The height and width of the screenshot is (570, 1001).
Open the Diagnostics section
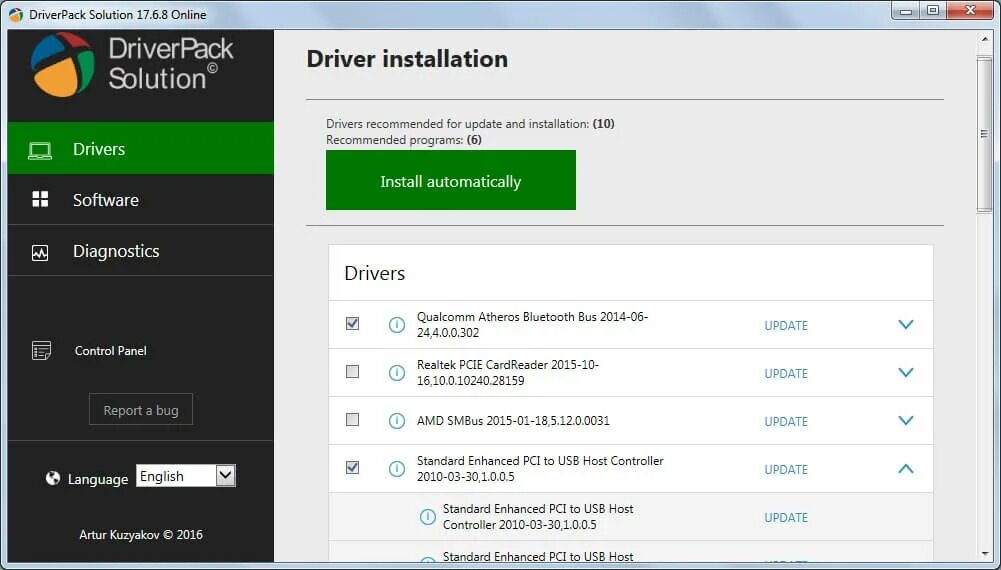point(140,251)
